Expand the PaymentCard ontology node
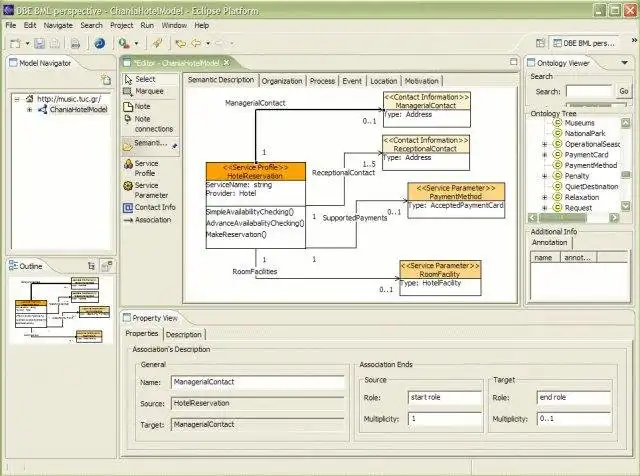The height and width of the screenshot is (476, 640). [544, 154]
